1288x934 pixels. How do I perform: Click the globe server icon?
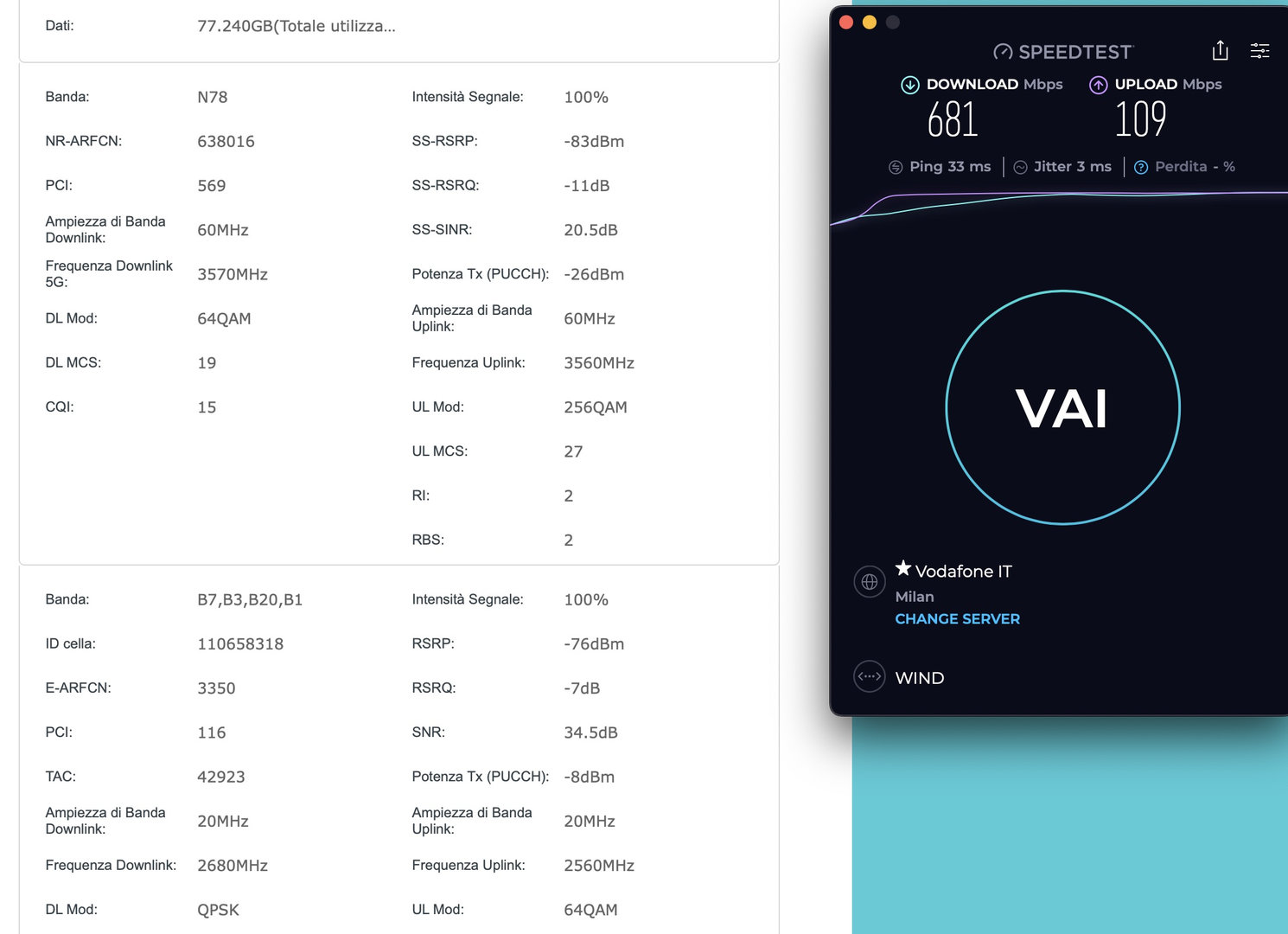pyautogui.click(x=870, y=582)
